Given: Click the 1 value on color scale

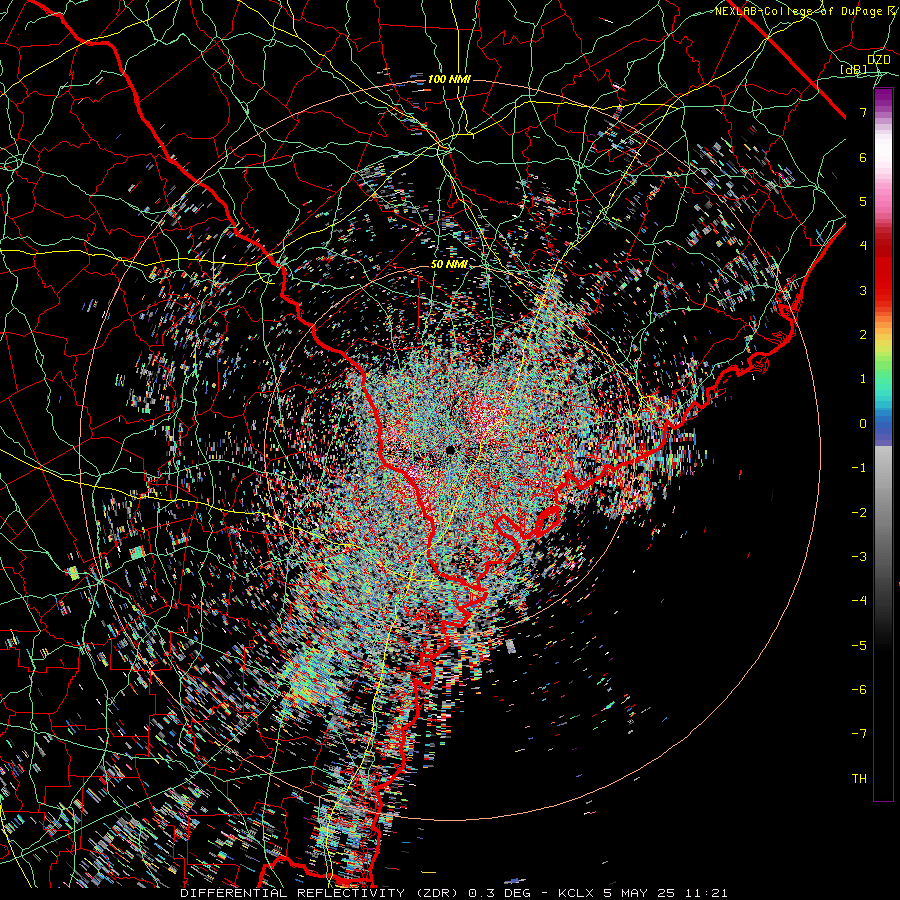Looking at the screenshot, I should [x=863, y=379].
